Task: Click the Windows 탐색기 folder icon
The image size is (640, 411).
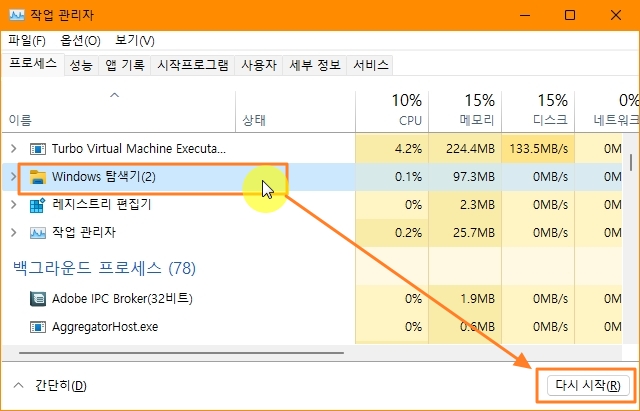Action: tap(38, 177)
